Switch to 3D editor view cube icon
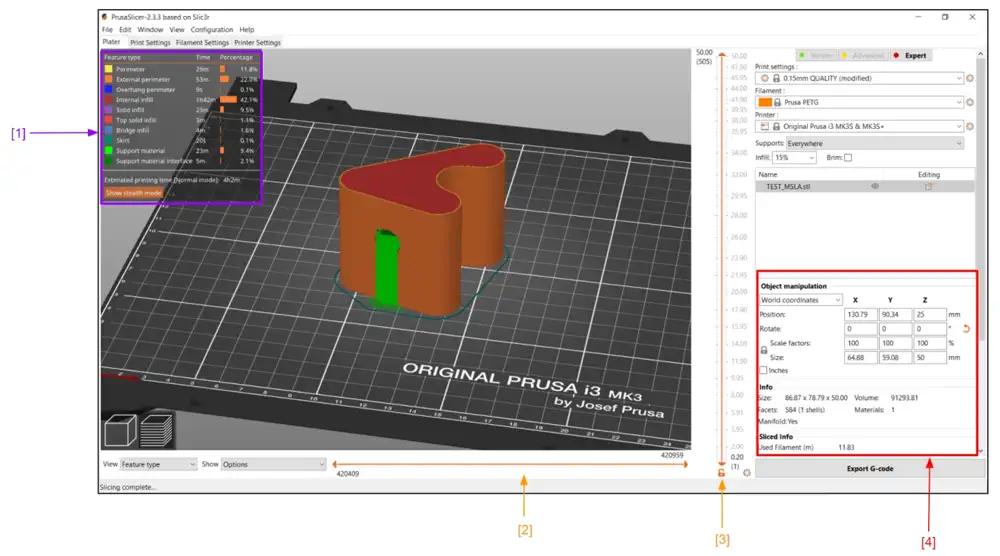This screenshot has height=556, width=1000. pos(120,430)
